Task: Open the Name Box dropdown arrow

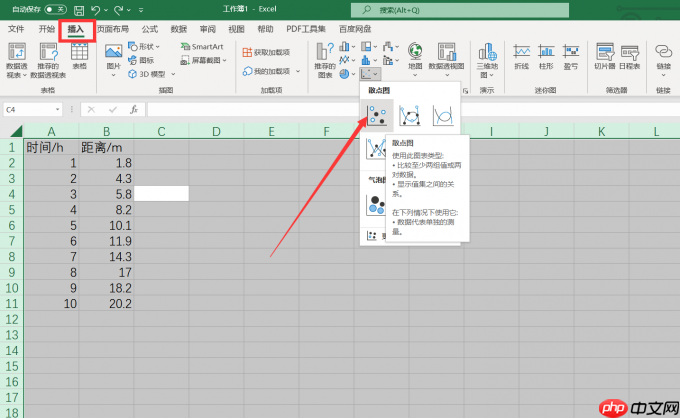Action: coord(57,110)
